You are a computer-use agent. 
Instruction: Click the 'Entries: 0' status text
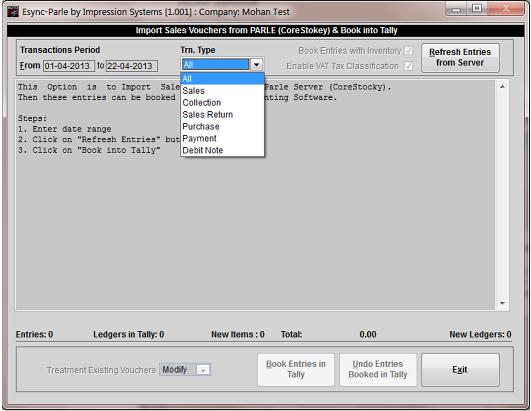(34, 334)
